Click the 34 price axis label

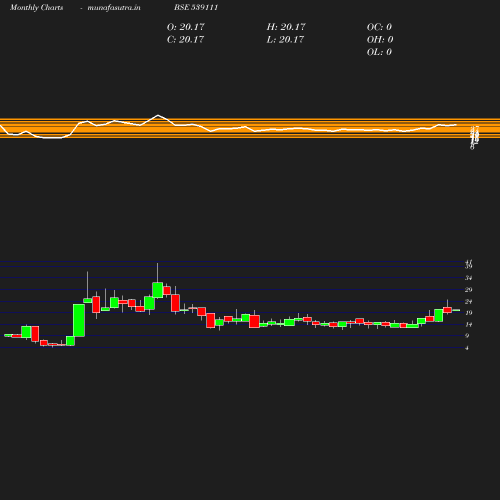469,278
